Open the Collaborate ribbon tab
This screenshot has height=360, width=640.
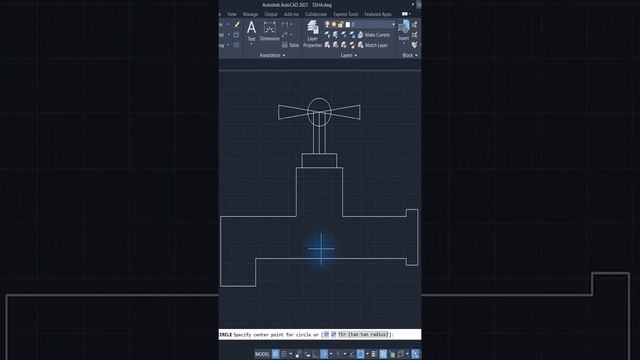tap(316, 14)
